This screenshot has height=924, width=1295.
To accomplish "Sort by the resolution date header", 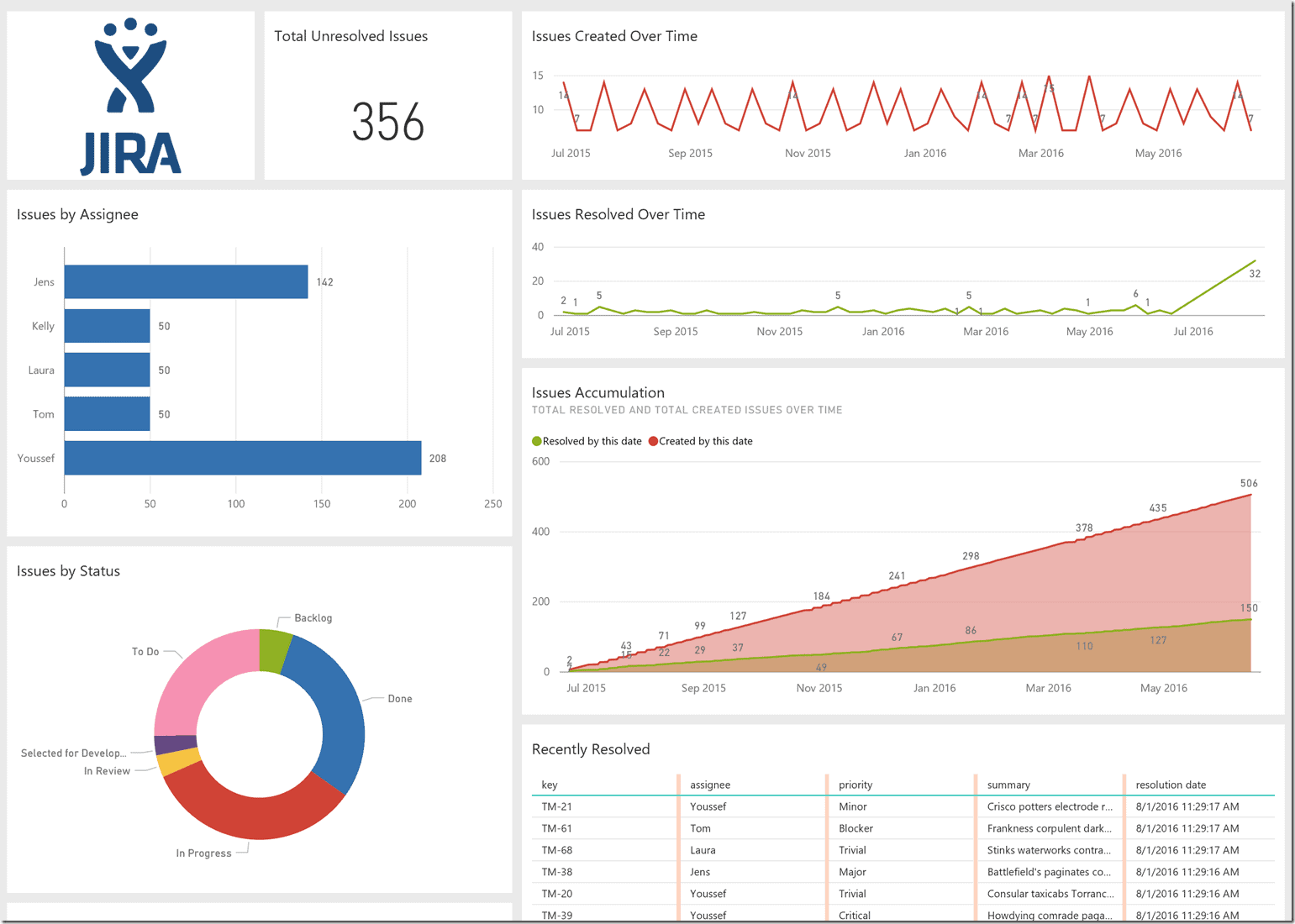I will [x=1172, y=784].
